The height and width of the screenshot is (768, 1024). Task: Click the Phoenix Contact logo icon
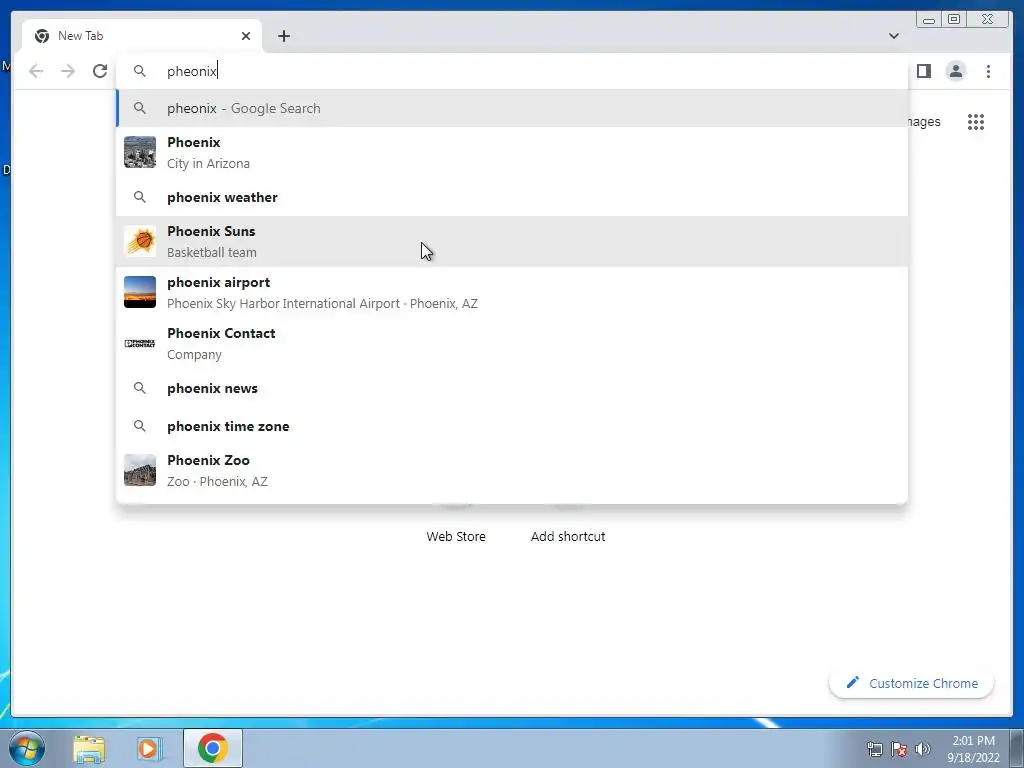[140, 343]
